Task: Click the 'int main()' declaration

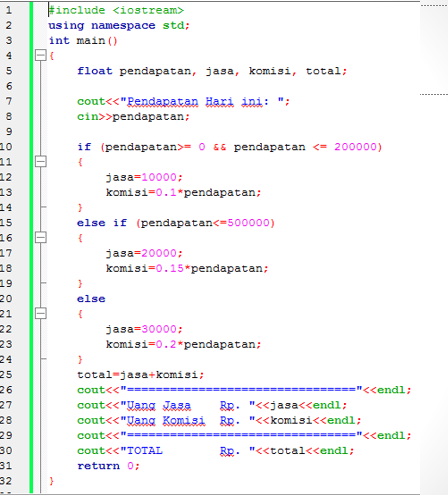Action: pyautogui.click(x=83, y=41)
